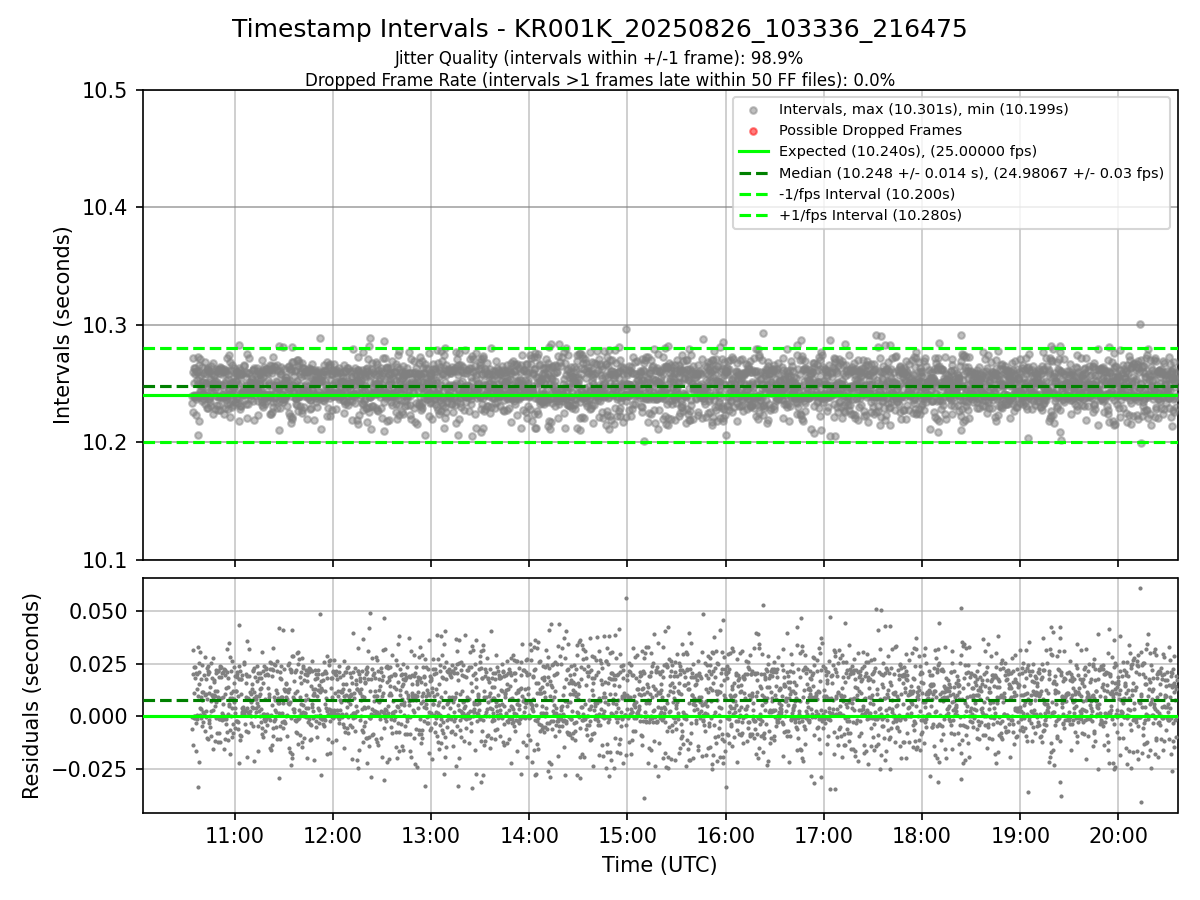Click the plot title 'Timestamp Intervals - KR001K_20250826_103336_216475'
This screenshot has width=1200, height=900.
coord(599,29)
